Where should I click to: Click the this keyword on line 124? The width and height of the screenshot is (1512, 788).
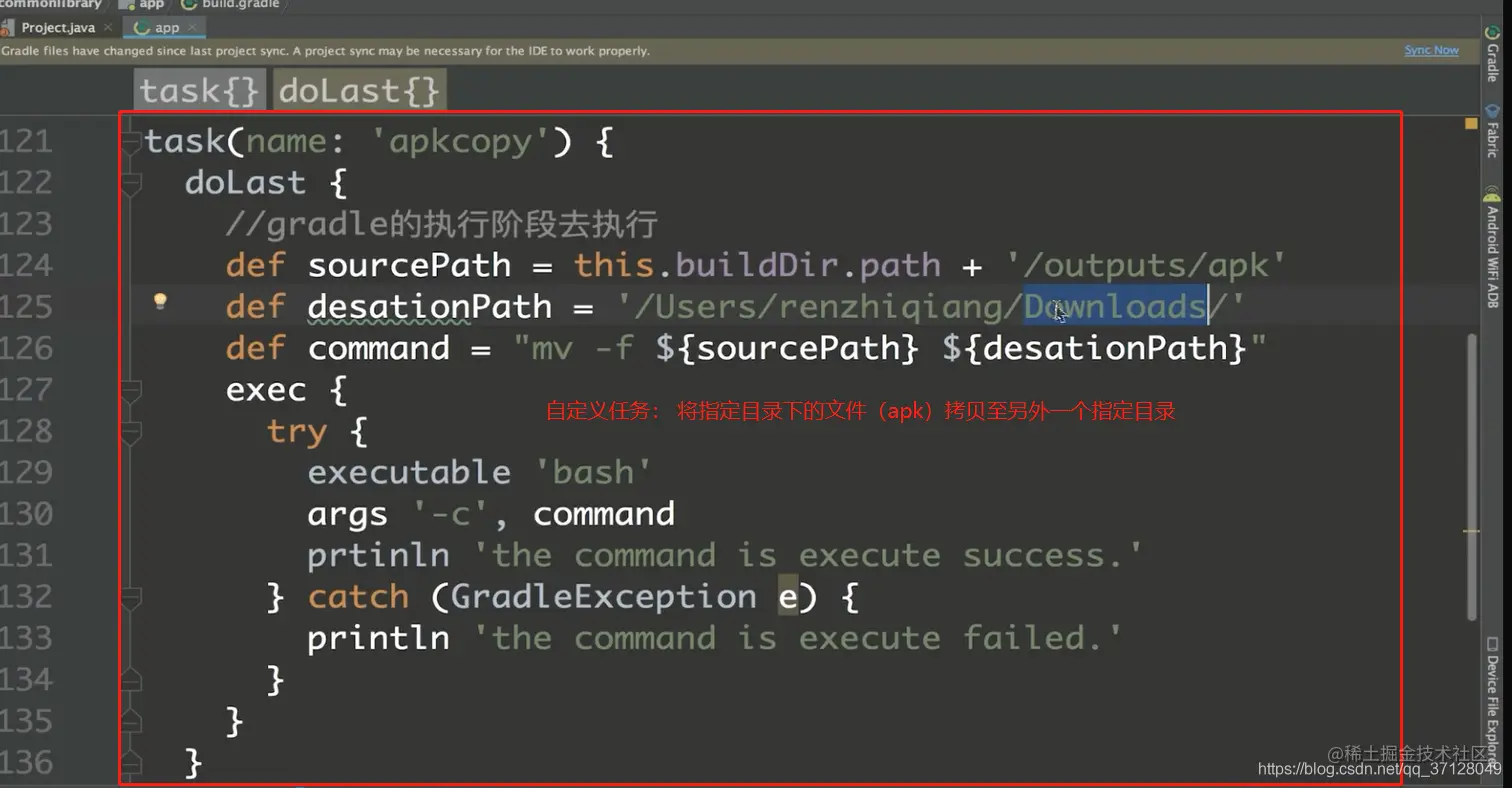click(x=614, y=265)
